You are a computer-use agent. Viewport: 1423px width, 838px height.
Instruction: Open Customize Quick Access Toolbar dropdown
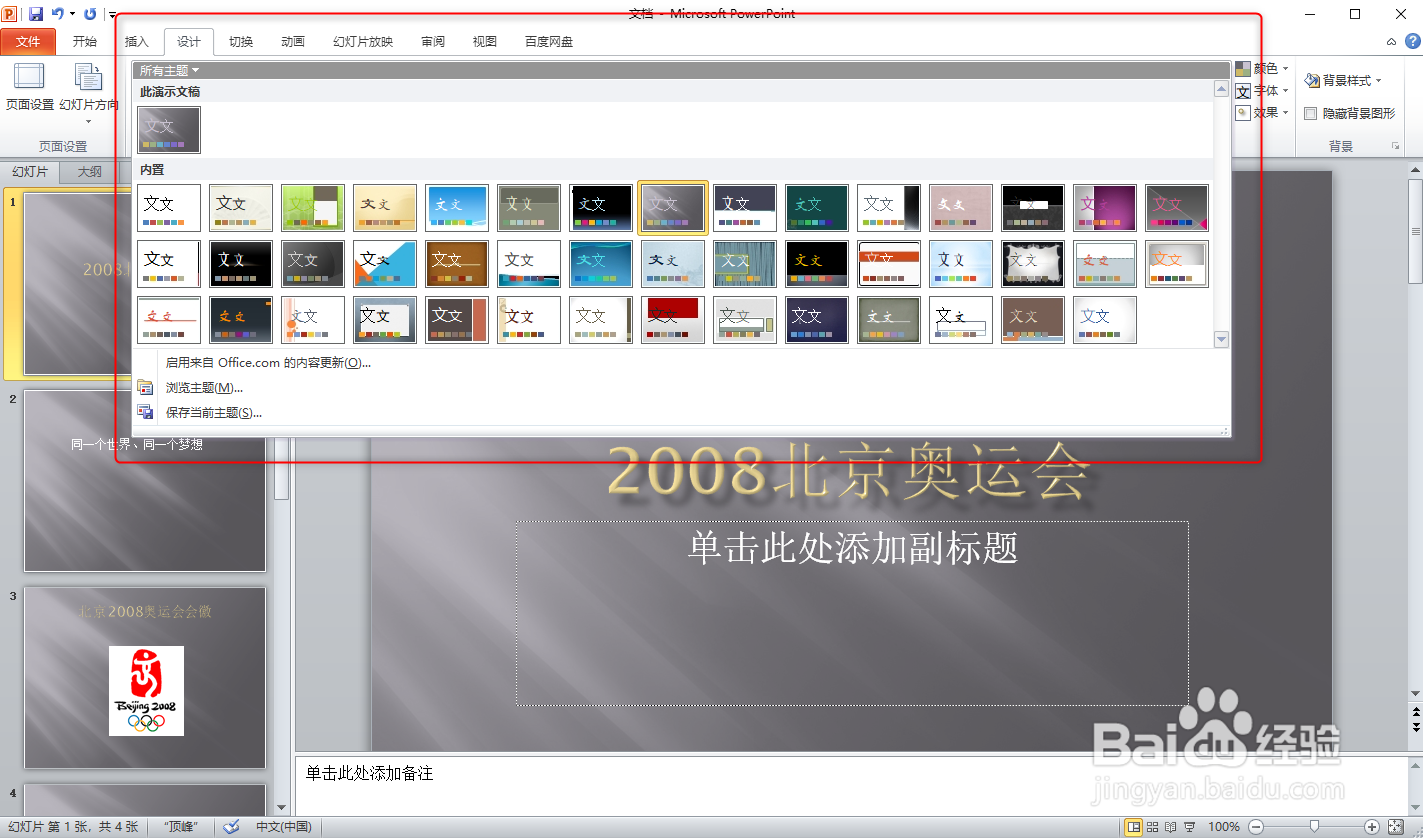(112, 15)
